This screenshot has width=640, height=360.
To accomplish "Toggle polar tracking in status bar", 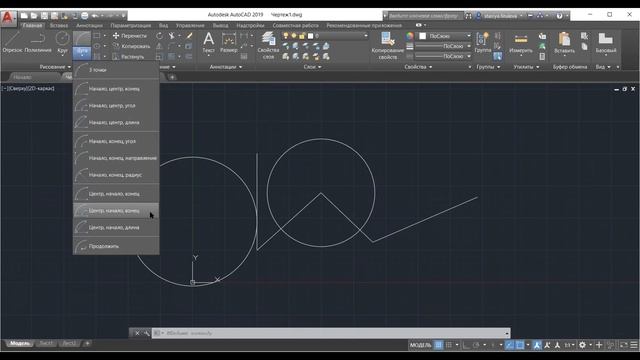I will pyautogui.click(x=476, y=345).
